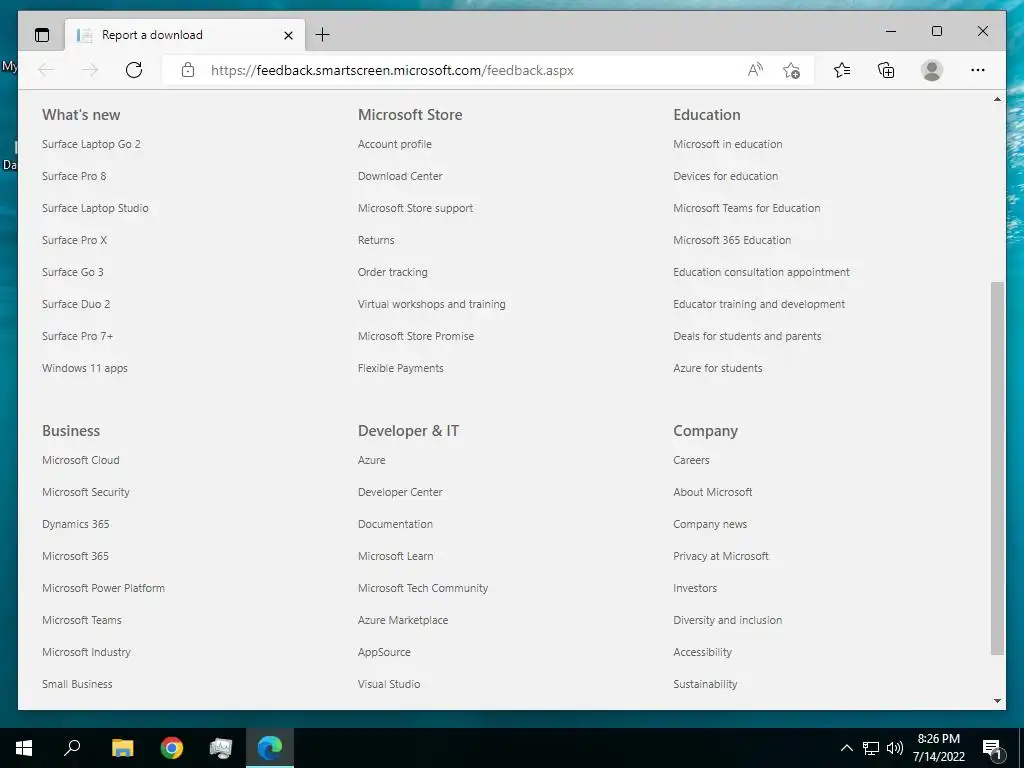Screen dimensions: 1024x768
Task: Open taskbar Search magnifier icon
Action: coord(72,748)
